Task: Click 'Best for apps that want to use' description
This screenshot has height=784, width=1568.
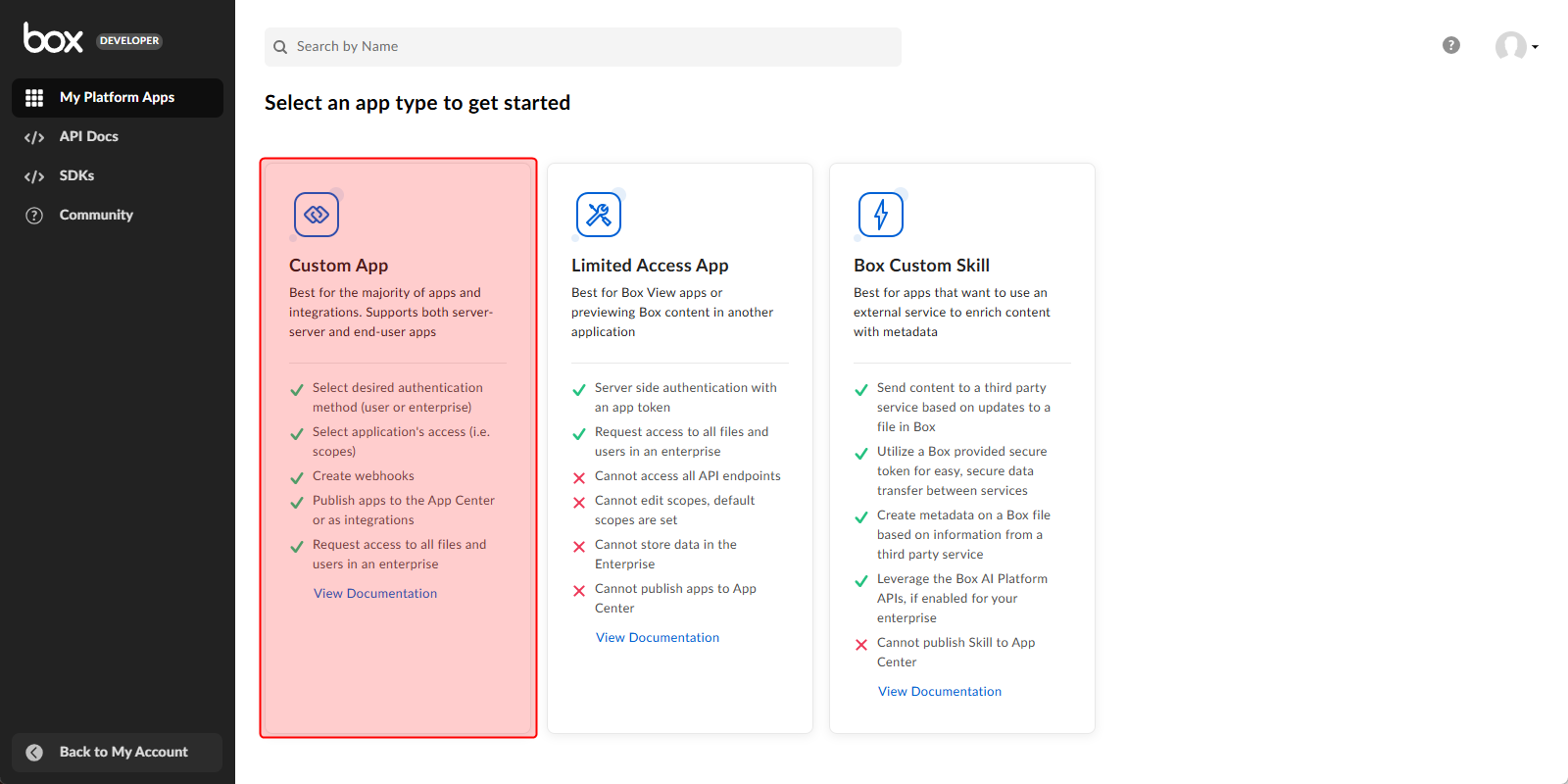Action: coord(952,313)
